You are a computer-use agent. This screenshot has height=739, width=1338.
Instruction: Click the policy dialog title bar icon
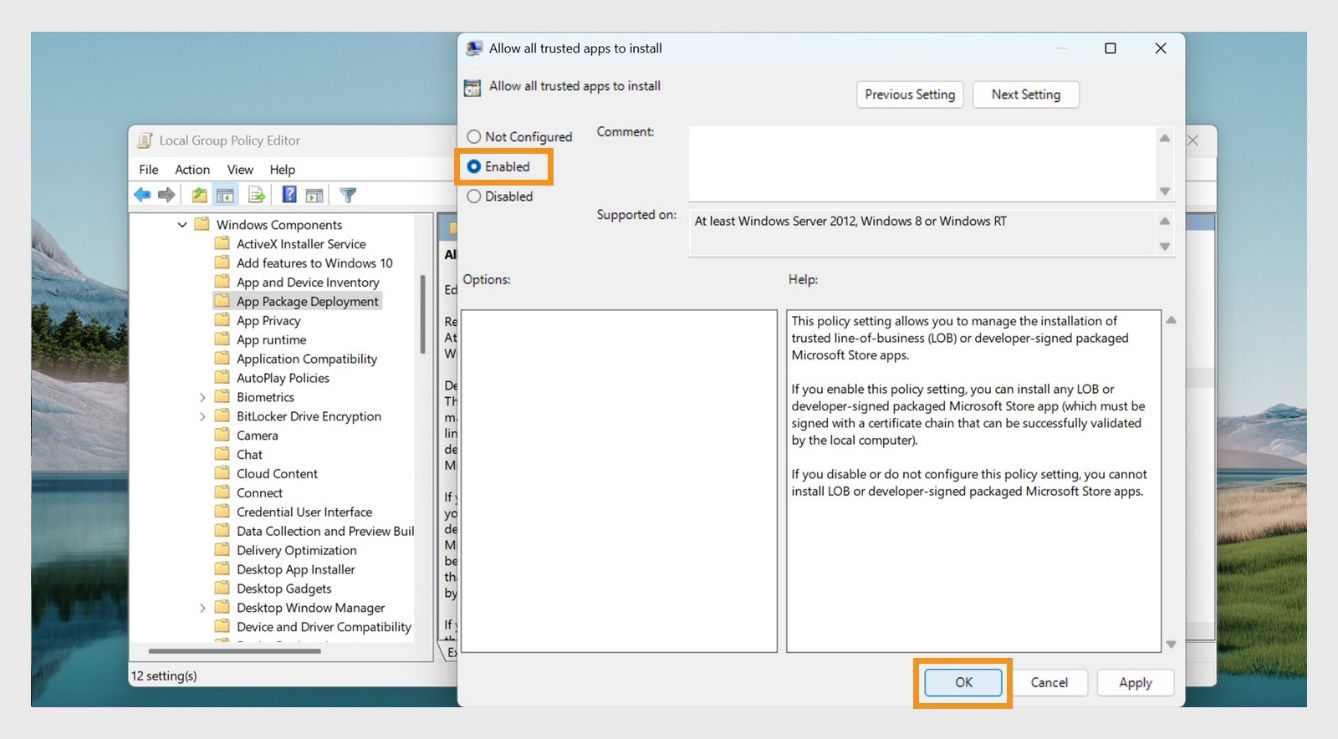pos(474,48)
